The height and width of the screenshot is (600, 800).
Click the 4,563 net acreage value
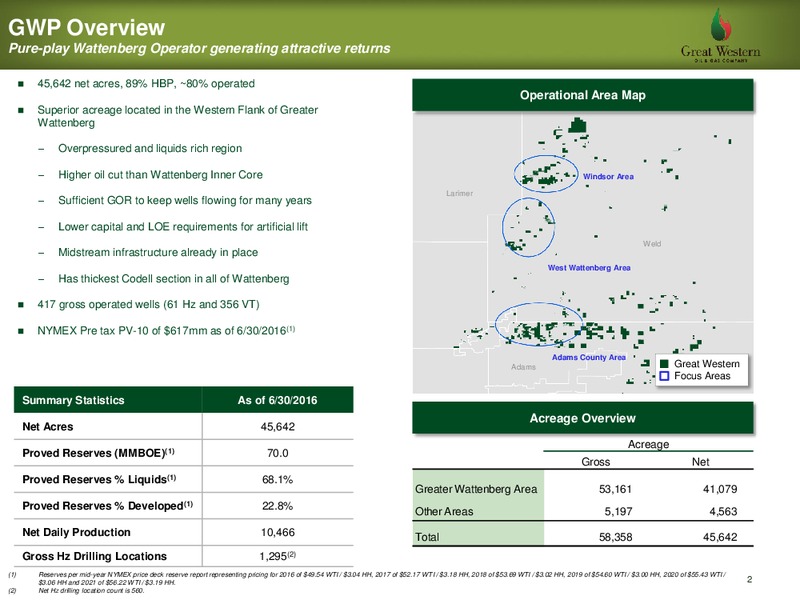coord(723,511)
